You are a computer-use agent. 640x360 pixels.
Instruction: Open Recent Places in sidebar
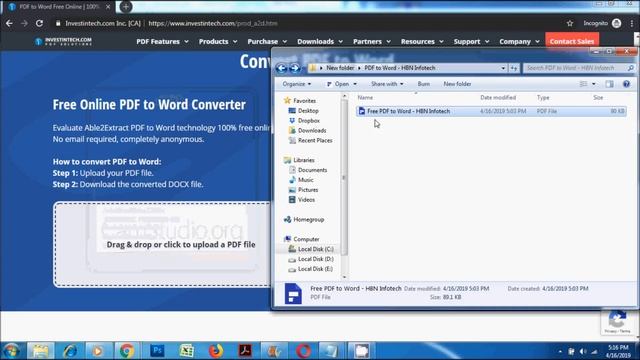click(310, 140)
